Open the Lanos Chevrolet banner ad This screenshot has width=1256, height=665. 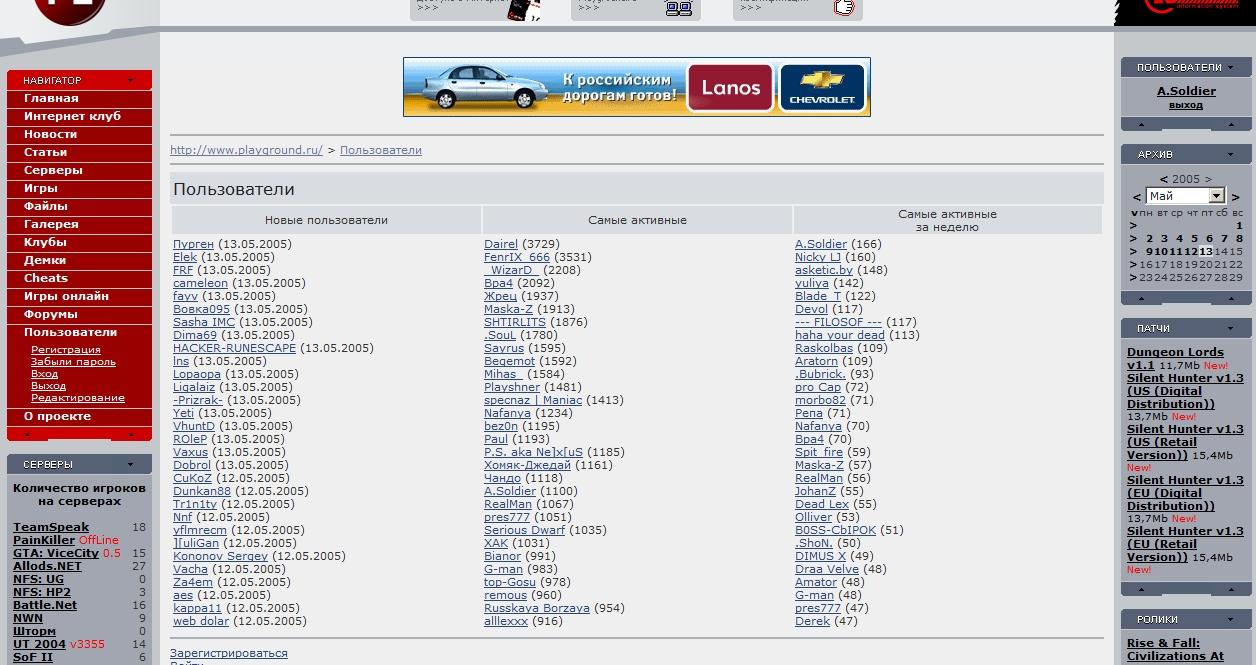(636, 87)
